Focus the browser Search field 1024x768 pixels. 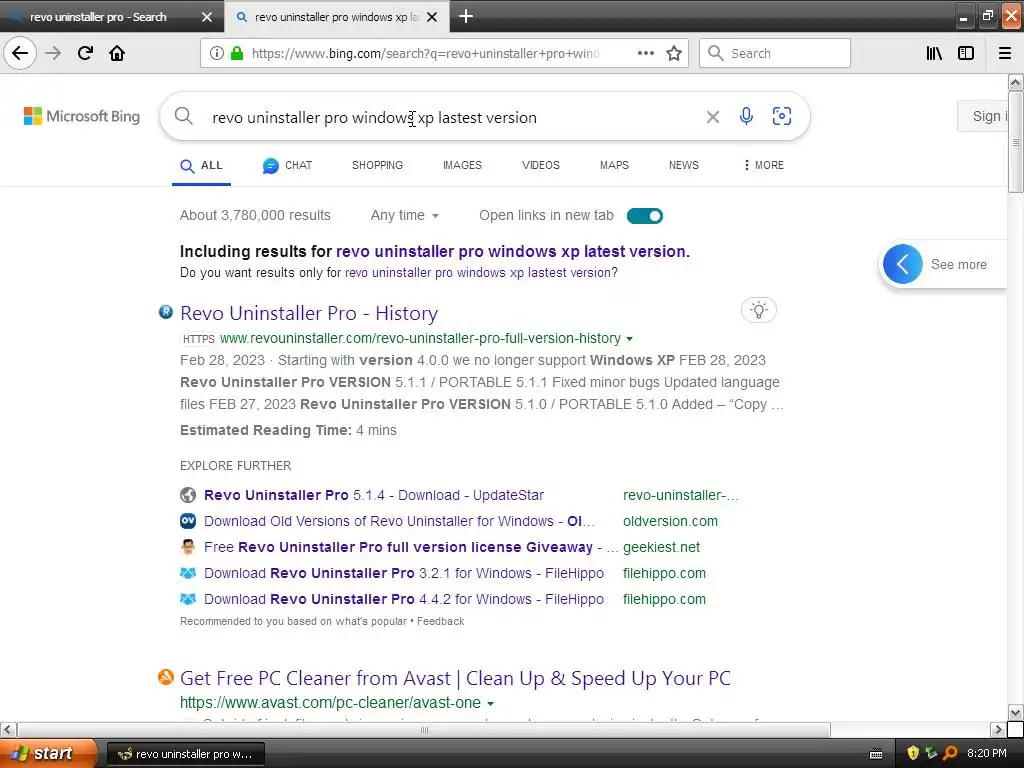tap(775, 53)
